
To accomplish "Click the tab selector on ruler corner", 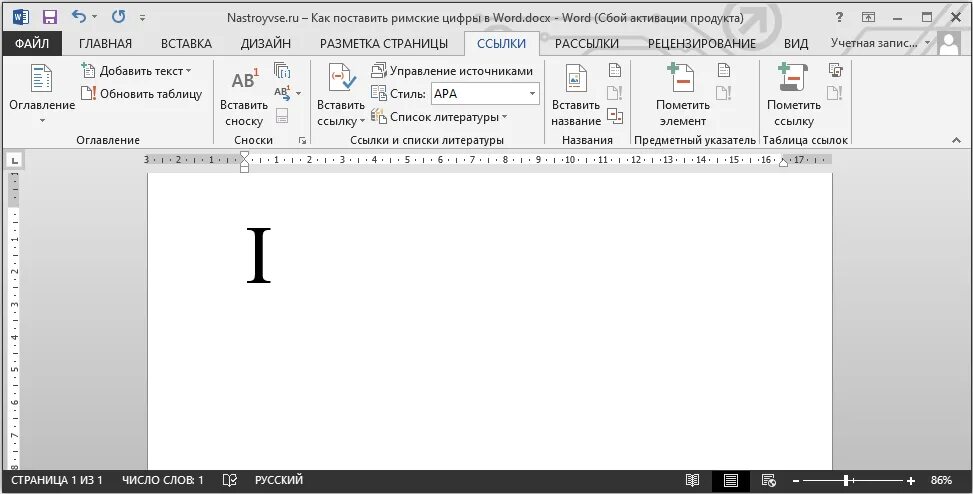I will tap(14, 161).
